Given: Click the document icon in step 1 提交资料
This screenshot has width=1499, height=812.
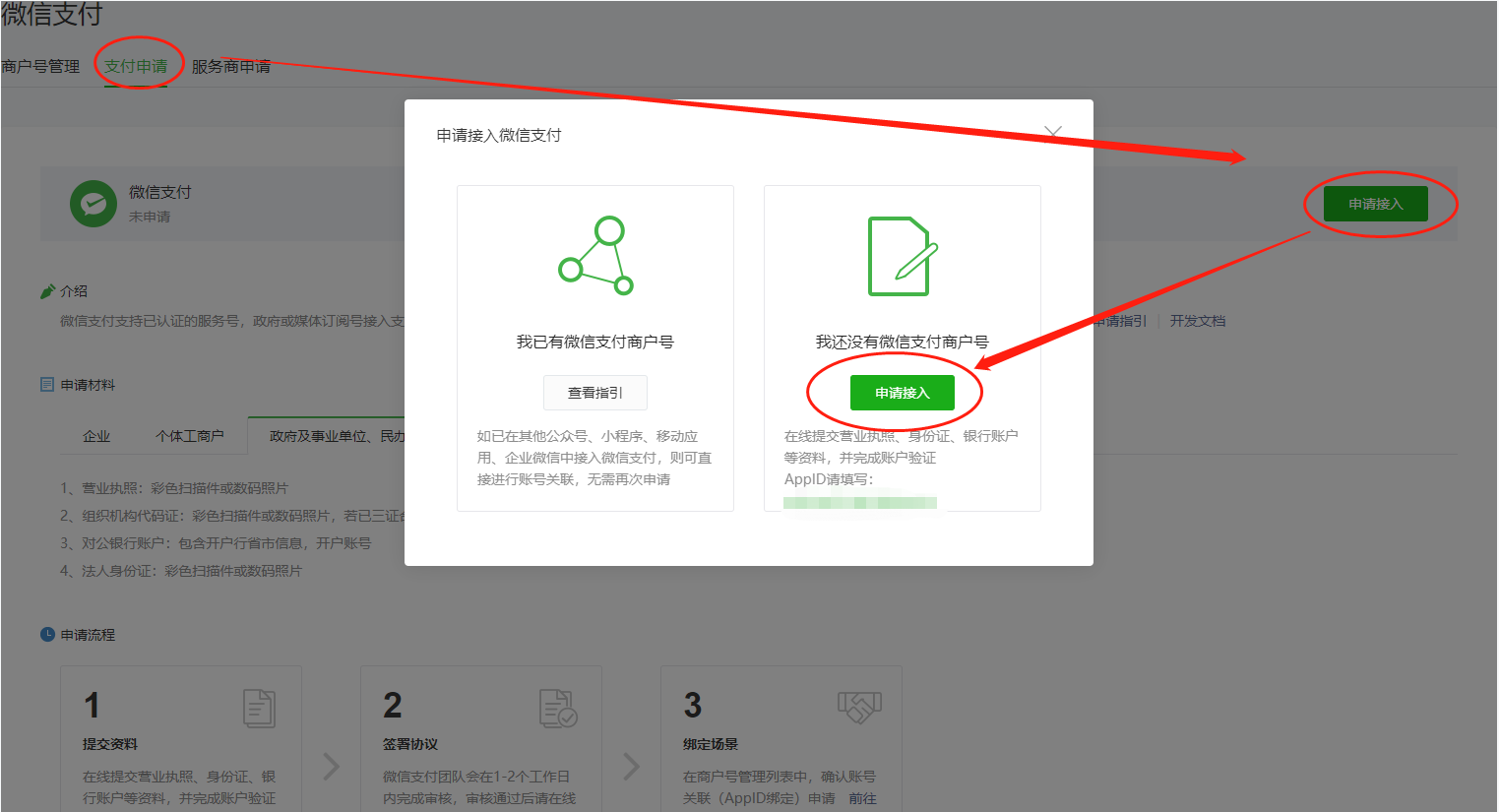Looking at the screenshot, I should click(259, 708).
